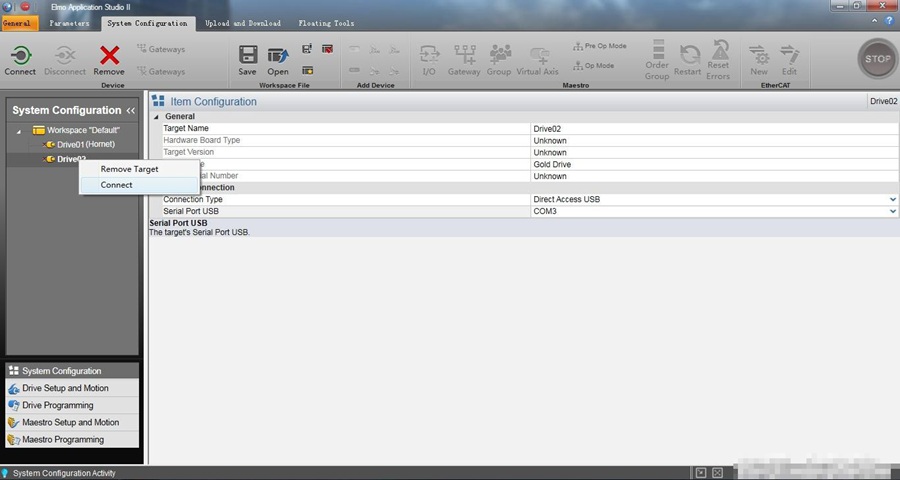900x480 pixels.
Task: Click the Open workspace icon
Action: (x=278, y=54)
